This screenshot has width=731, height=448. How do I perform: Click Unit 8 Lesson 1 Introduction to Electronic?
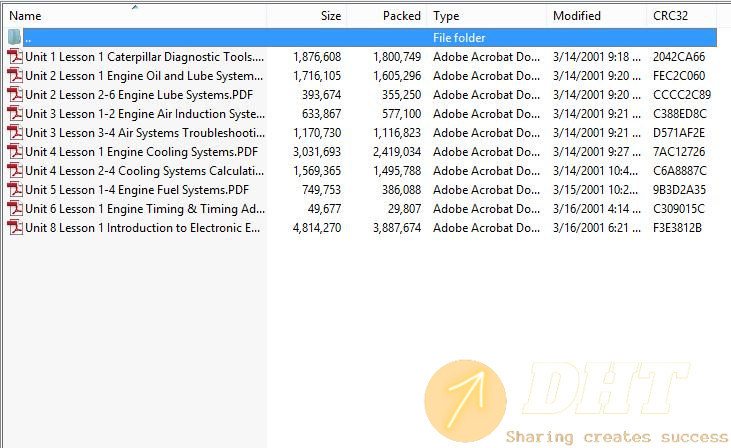pyautogui.click(x=143, y=228)
